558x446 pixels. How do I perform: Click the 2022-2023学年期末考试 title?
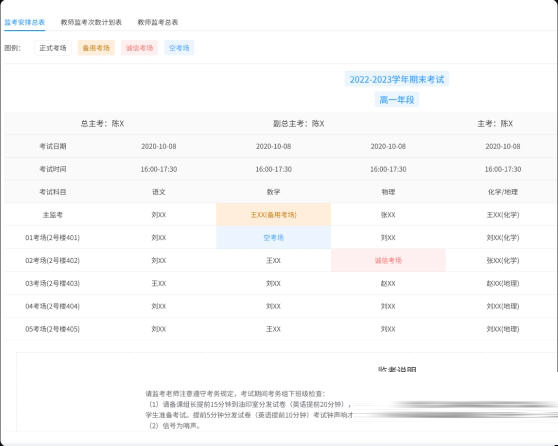coord(397,79)
